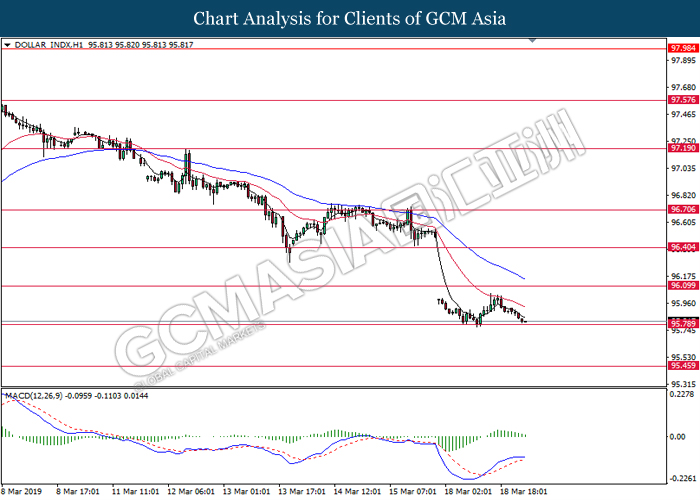Open the chart symbol dropdown arrow beside DOLLAR_INDX

[x=7, y=45]
